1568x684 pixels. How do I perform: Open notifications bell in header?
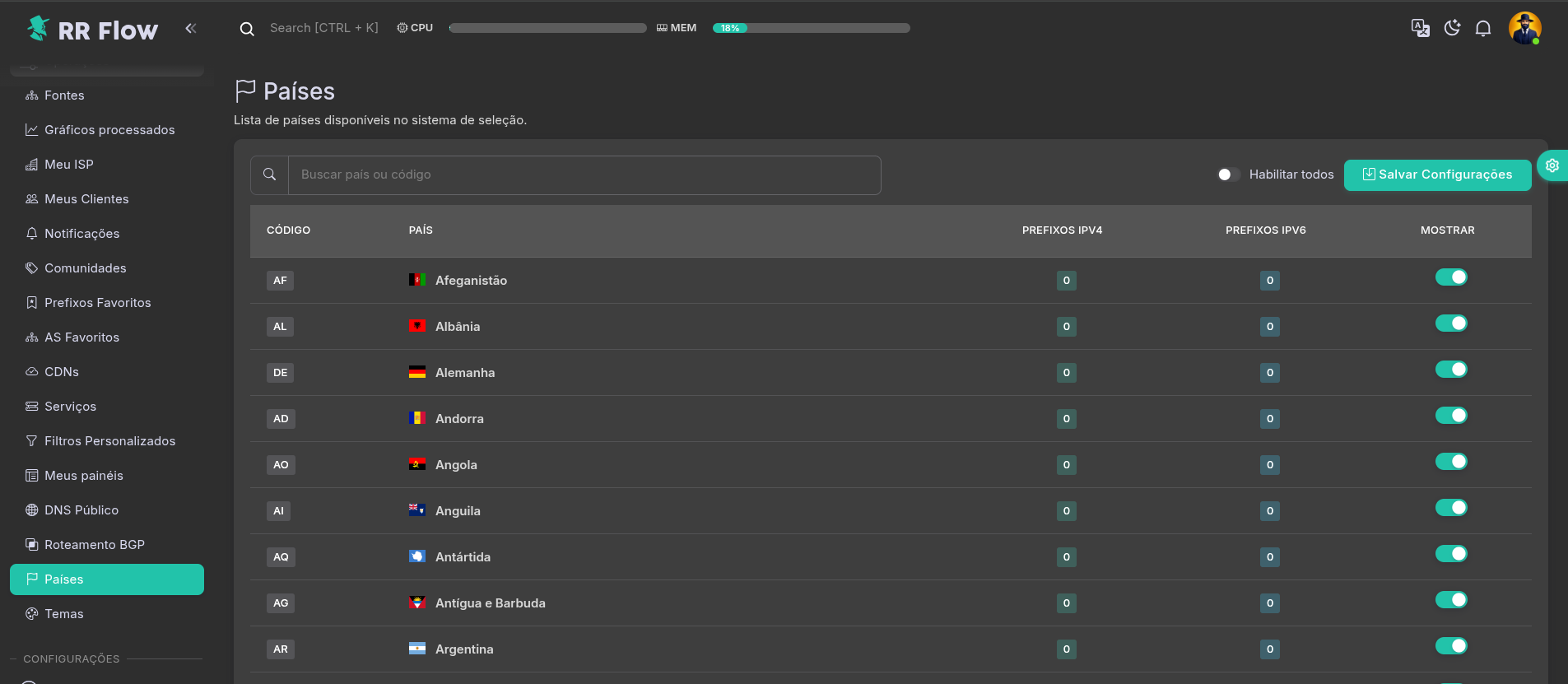1483,29
